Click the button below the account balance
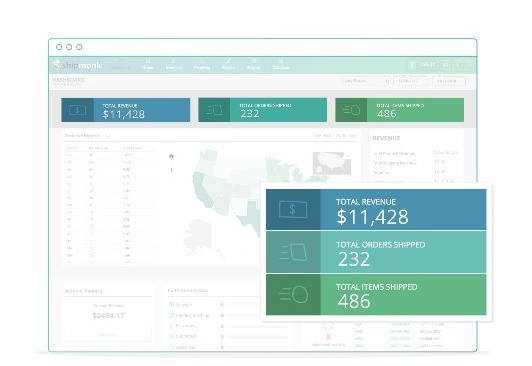The height and width of the screenshot is (366, 532). 108,334
